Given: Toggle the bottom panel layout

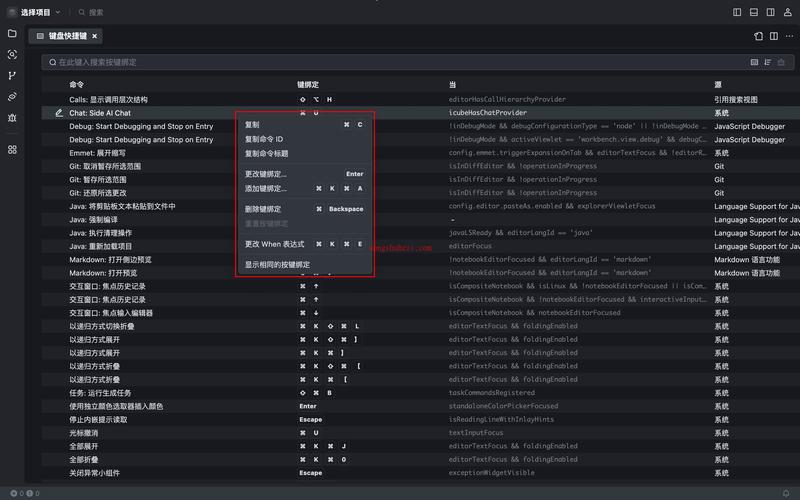Looking at the screenshot, I should click(754, 12).
